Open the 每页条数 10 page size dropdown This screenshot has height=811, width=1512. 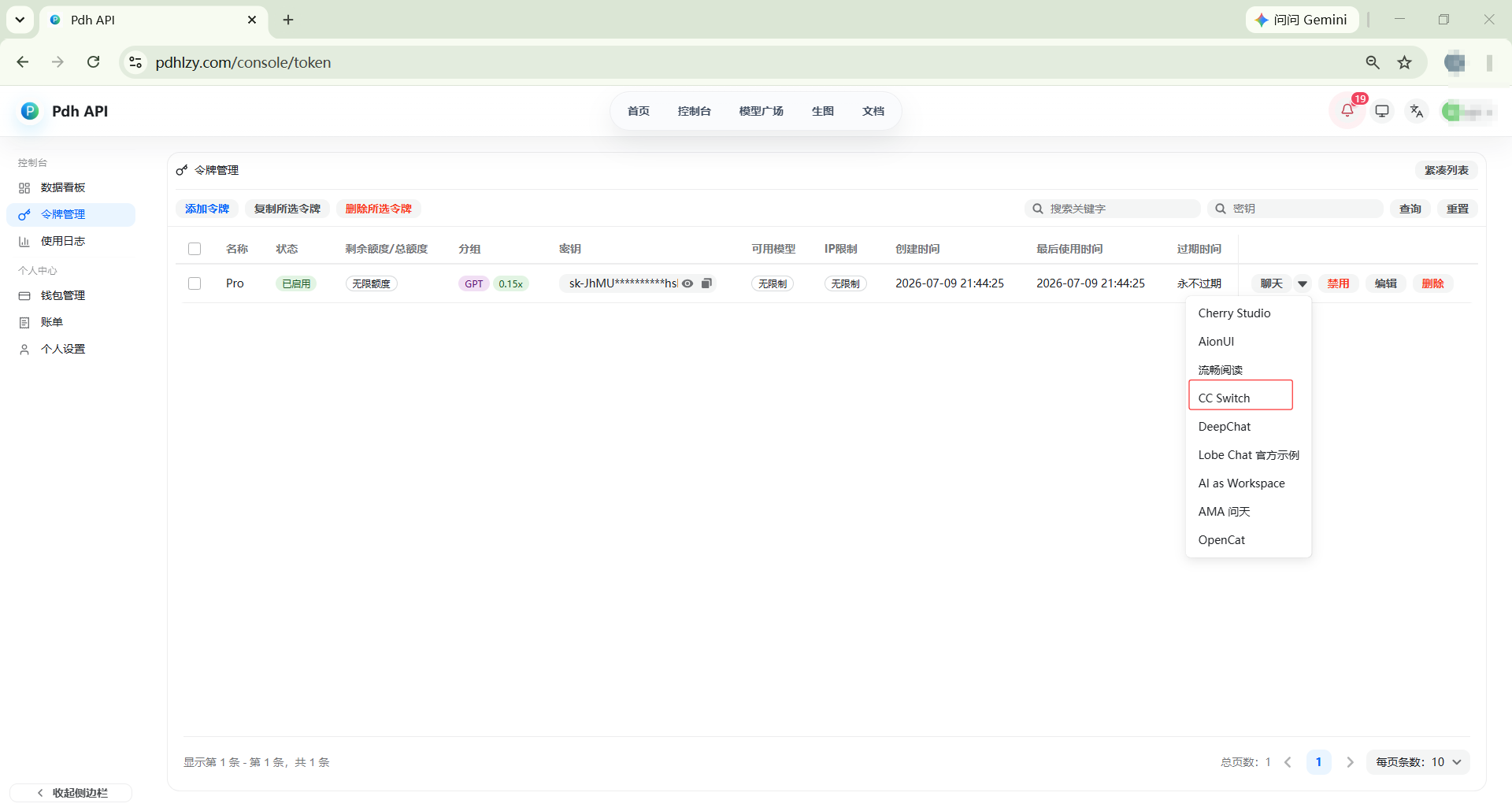click(x=1418, y=762)
